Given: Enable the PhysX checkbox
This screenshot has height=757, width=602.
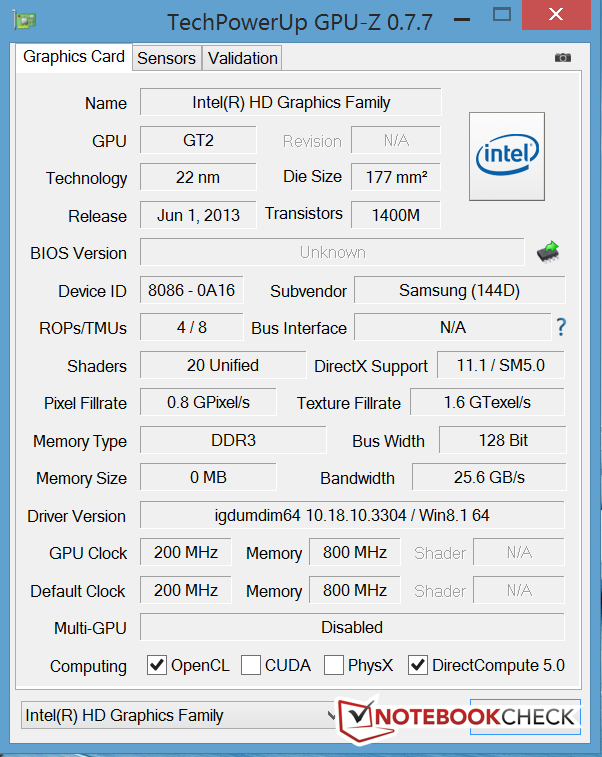Looking at the screenshot, I should (334, 665).
